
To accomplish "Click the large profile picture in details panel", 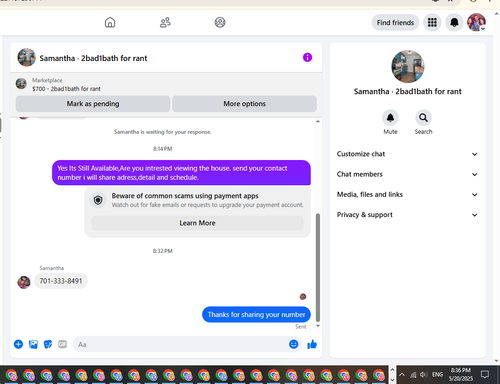I will click(408, 66).
